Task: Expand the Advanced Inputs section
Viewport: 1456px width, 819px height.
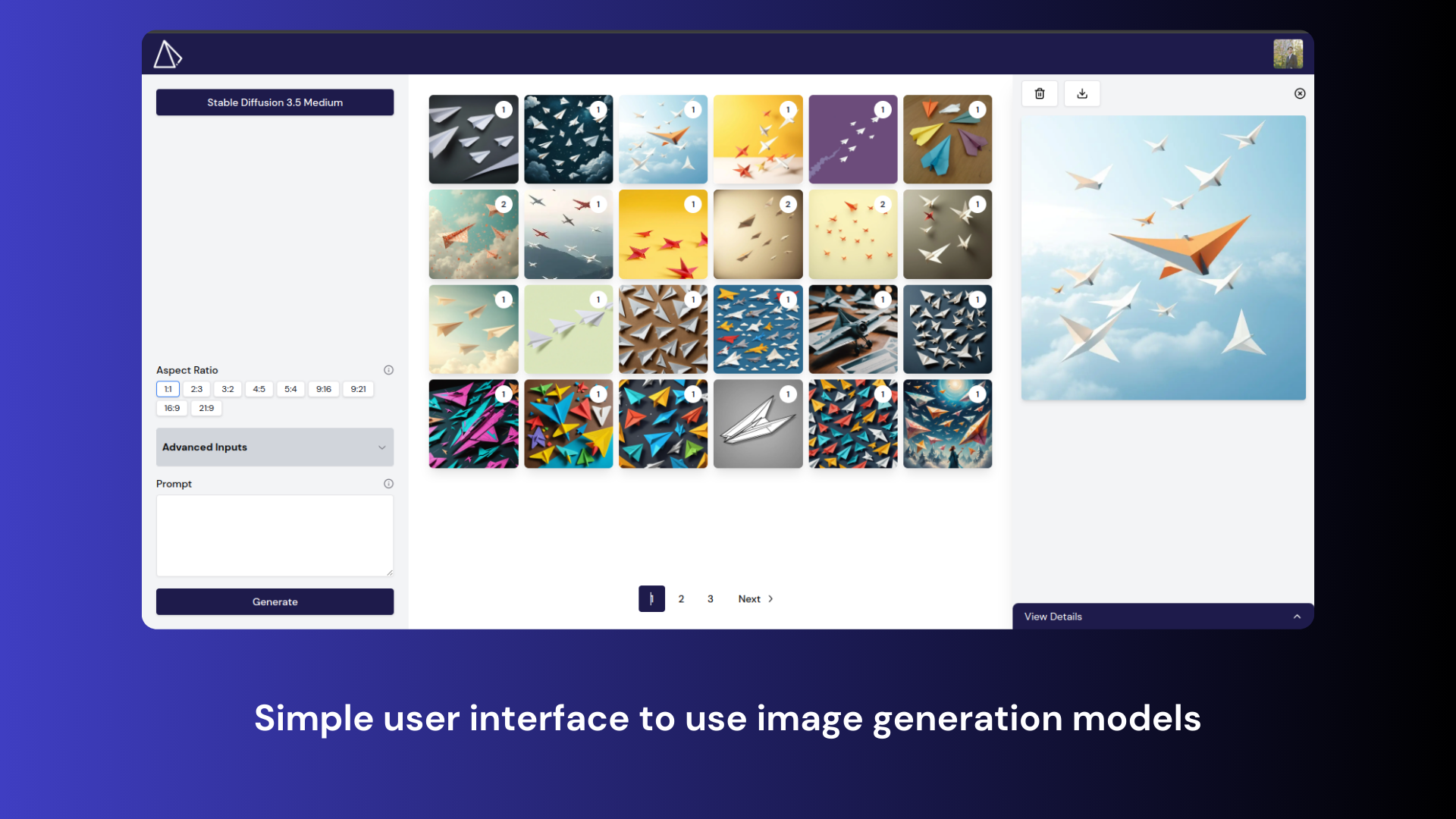Action: point(275,447)
